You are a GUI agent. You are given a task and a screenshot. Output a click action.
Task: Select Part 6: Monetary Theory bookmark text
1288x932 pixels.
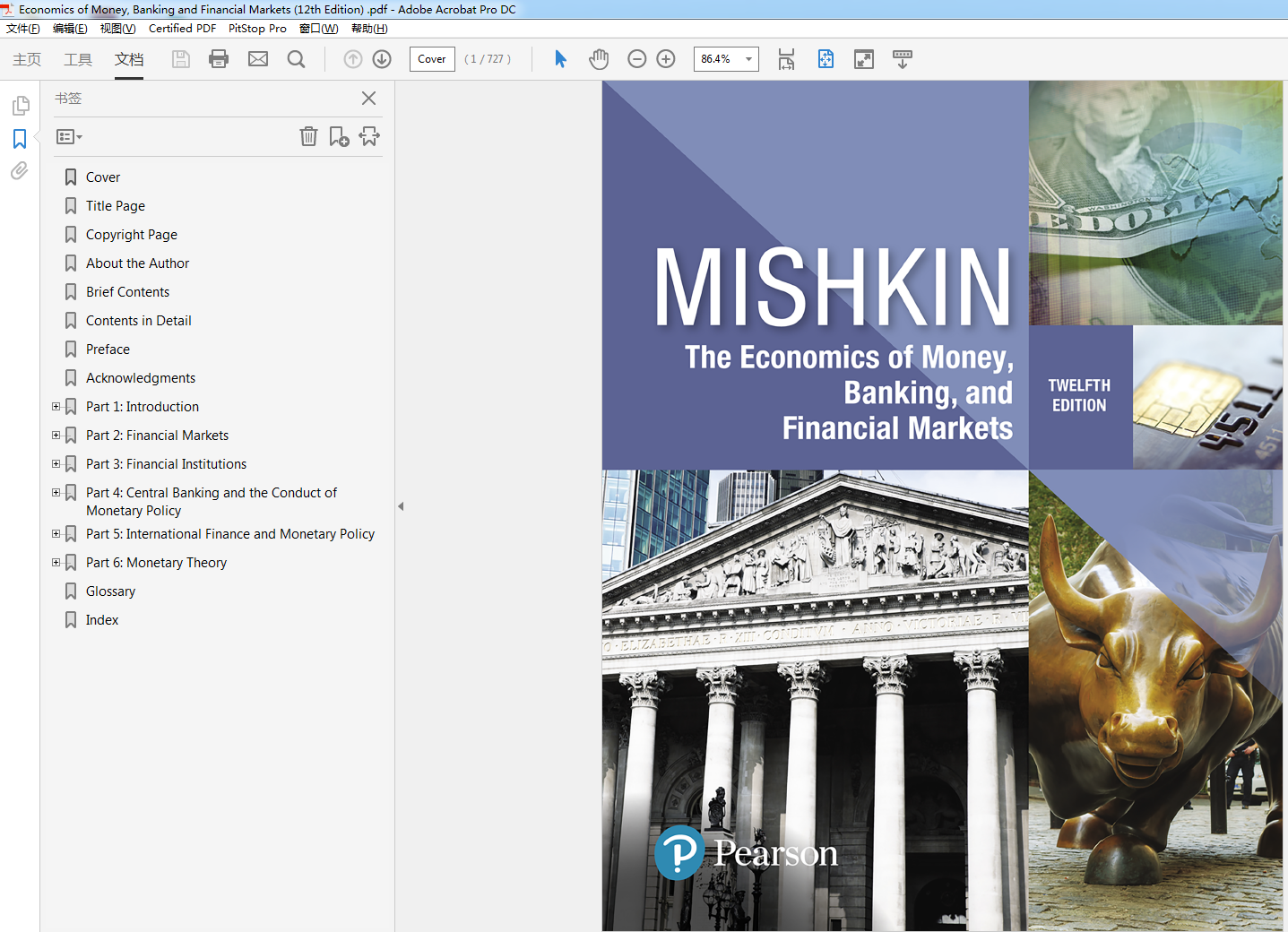click(x=157, y=563)
